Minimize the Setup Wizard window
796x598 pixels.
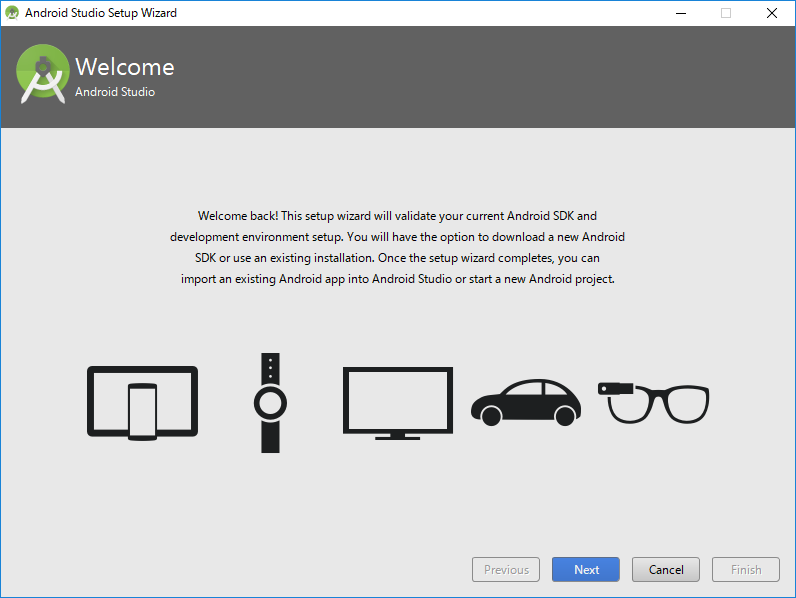coord(681,13)
